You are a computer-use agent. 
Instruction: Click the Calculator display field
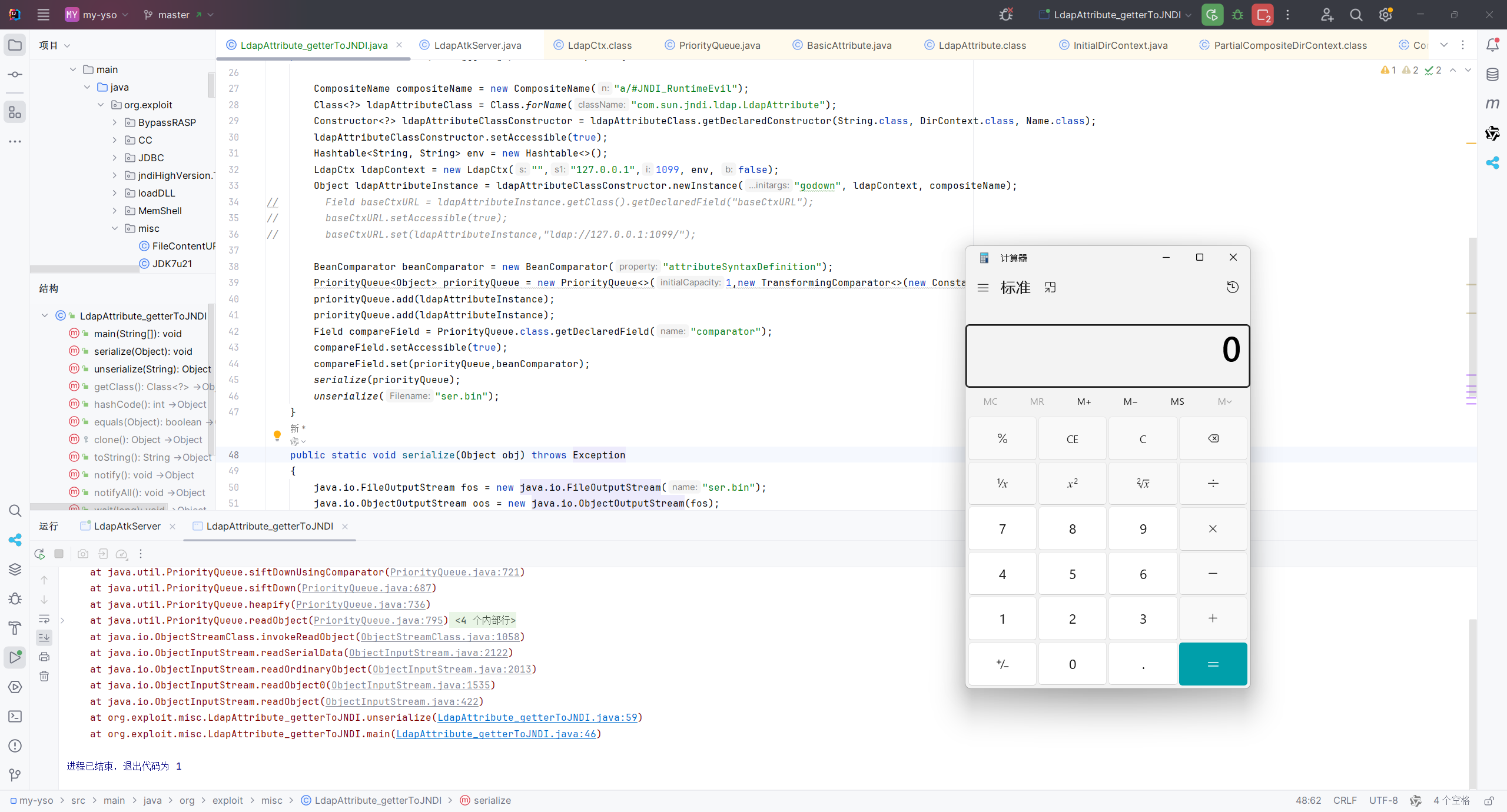point(1107,356)
